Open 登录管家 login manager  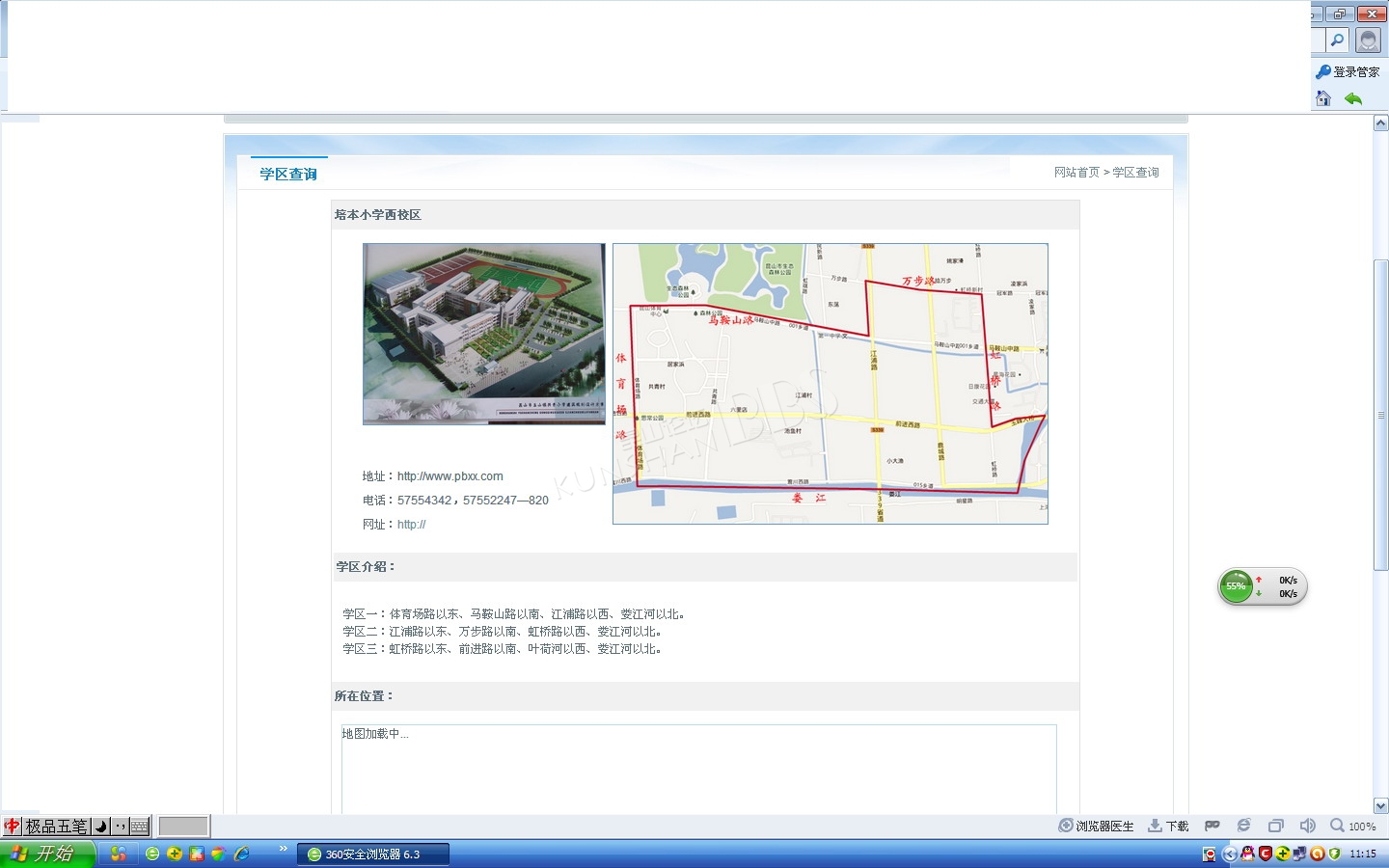(1348, 71)
